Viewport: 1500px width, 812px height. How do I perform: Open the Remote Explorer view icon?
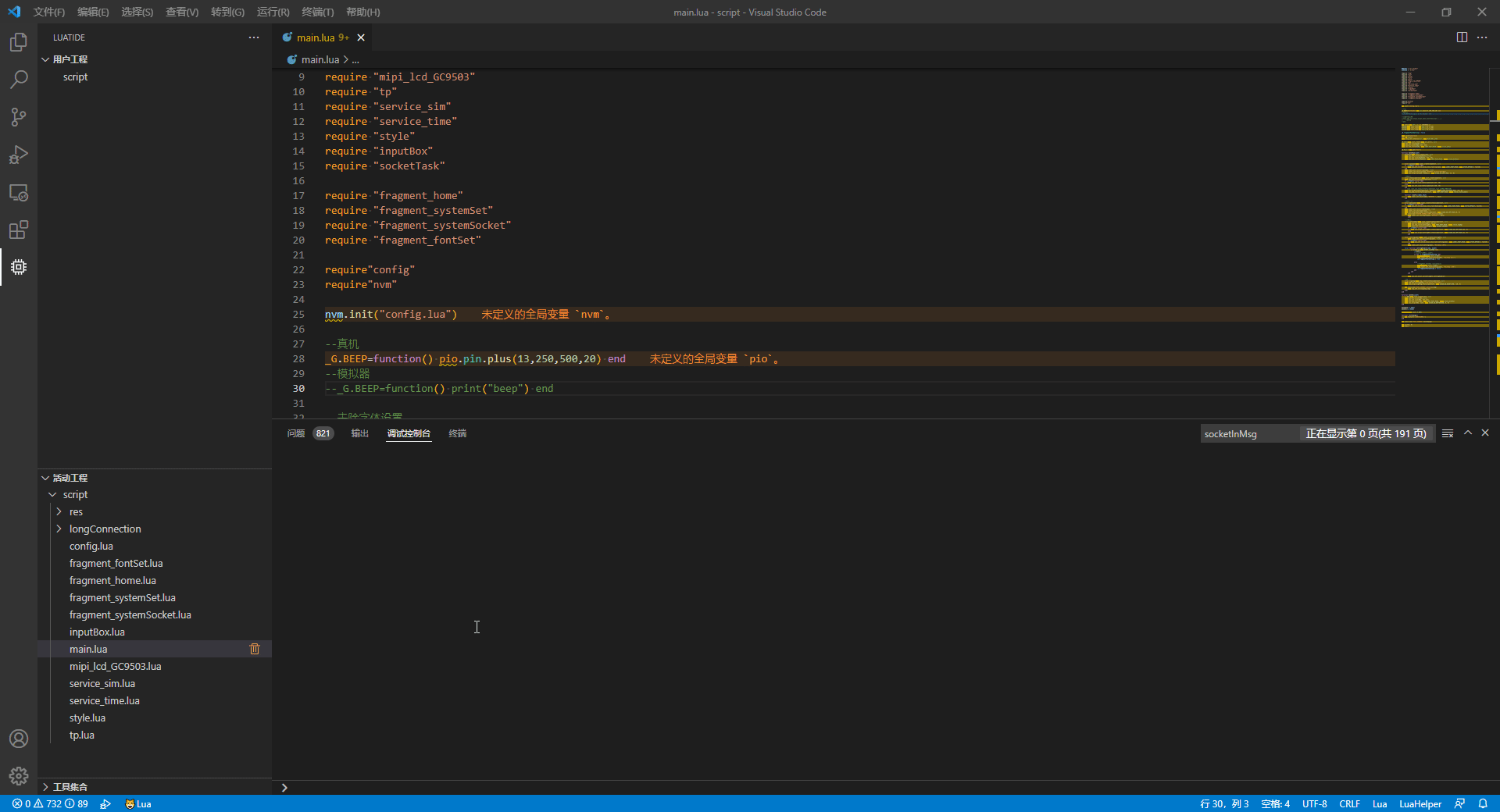(19, 192)
